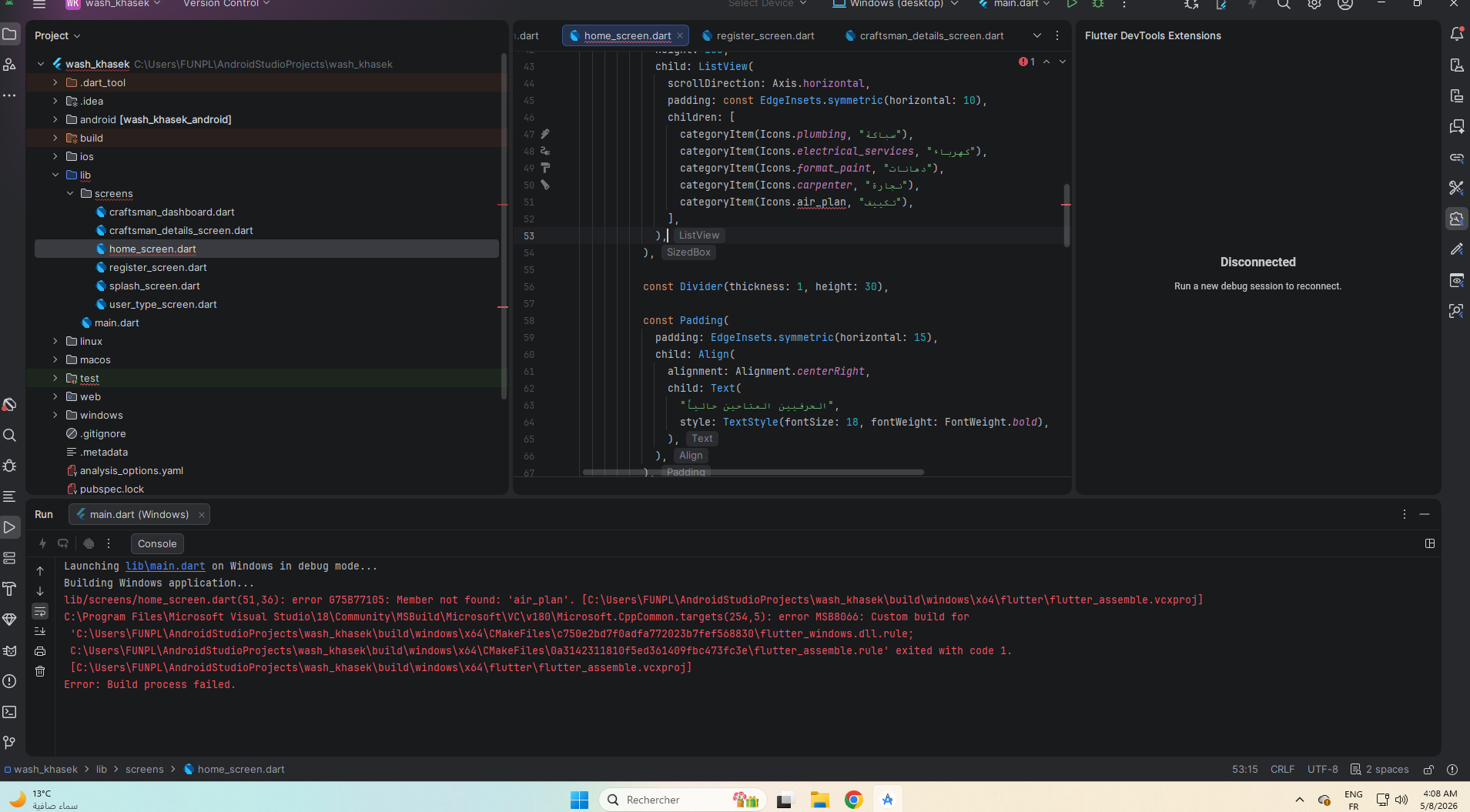Open the Debug tool window in left sidebar
This screenshot has width=1470, height=812.
(9, 466)
